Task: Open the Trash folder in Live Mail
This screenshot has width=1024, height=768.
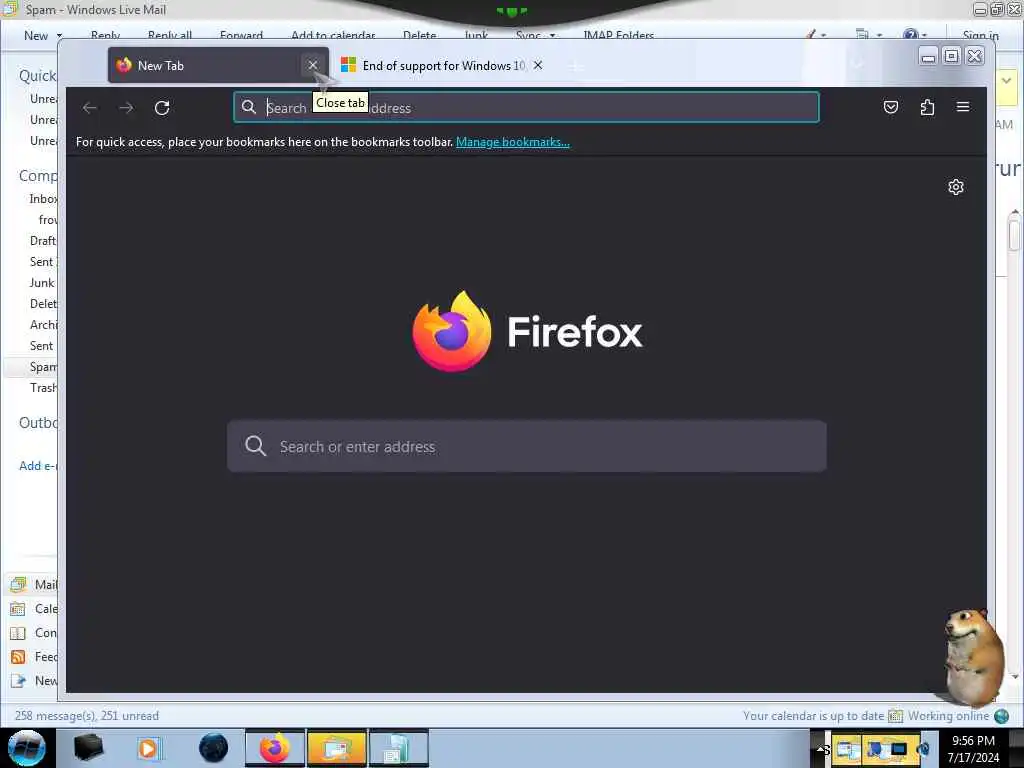Action: click(x=43, y=388)
